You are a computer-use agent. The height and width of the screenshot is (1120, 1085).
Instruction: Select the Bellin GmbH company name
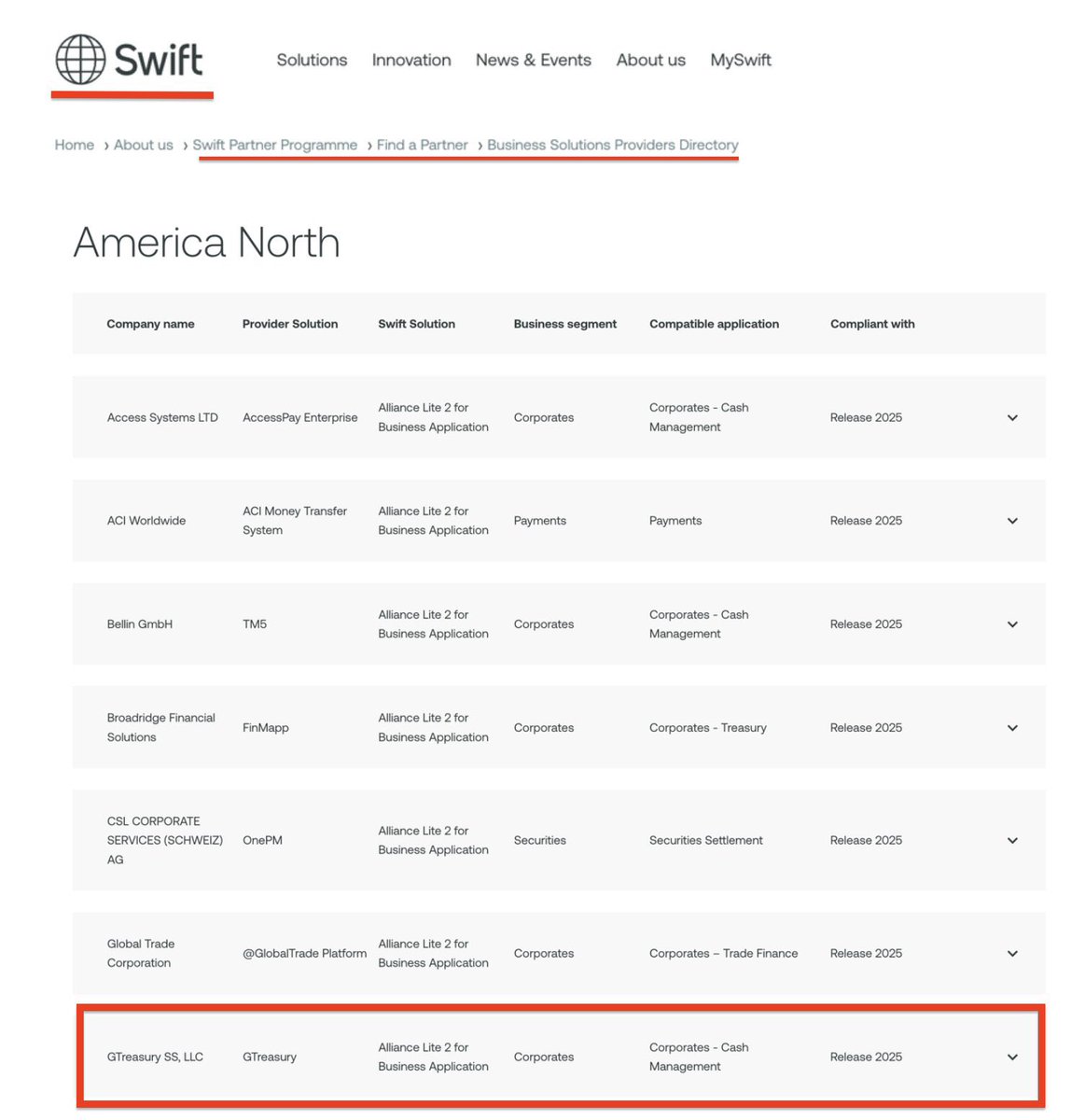tap(140, 624)
